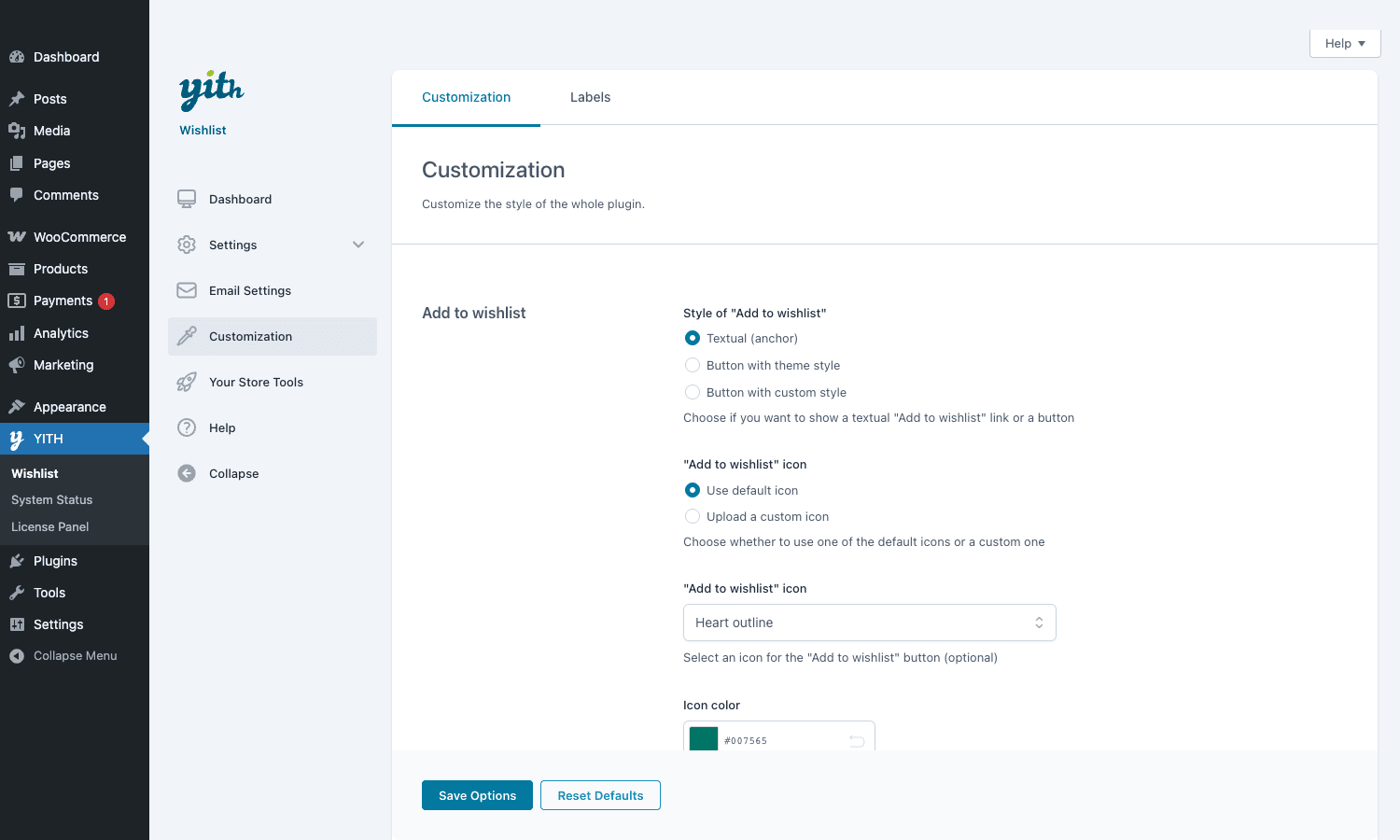
Task: Click the Posts pushpin icon
Action: click(17, 99)
